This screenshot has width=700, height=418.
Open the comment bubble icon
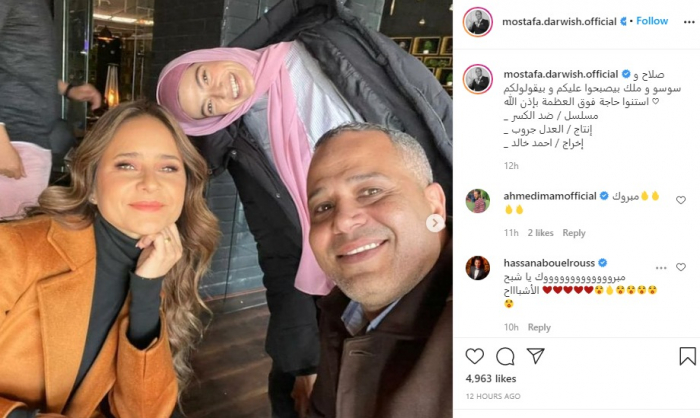[505, 356]
